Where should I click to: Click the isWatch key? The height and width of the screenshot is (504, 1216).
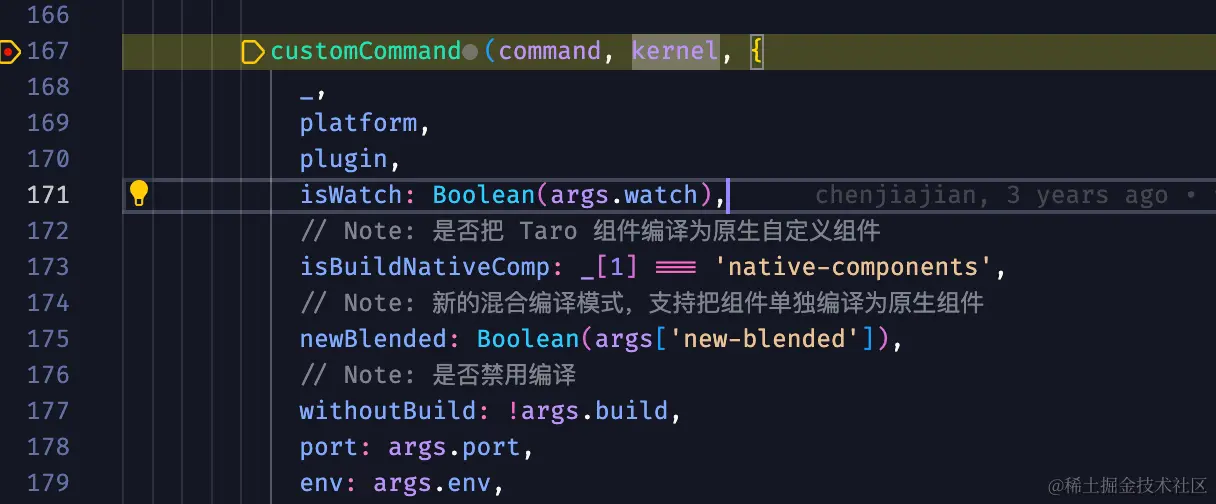click(351, 195)
